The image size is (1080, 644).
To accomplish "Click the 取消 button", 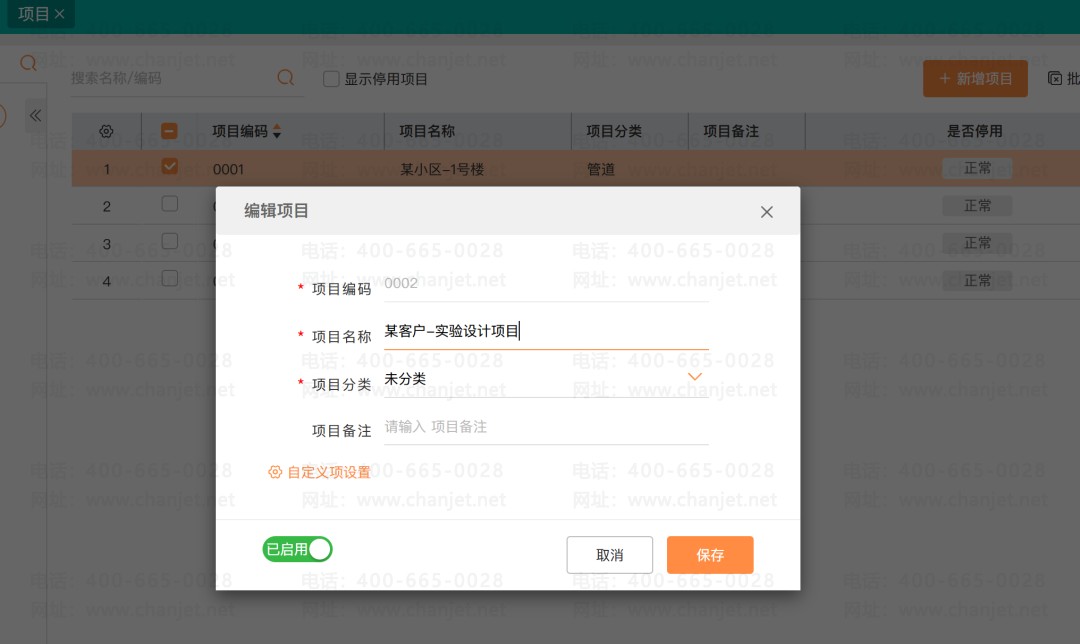I will pyautogui.click(x=610, y=554).
